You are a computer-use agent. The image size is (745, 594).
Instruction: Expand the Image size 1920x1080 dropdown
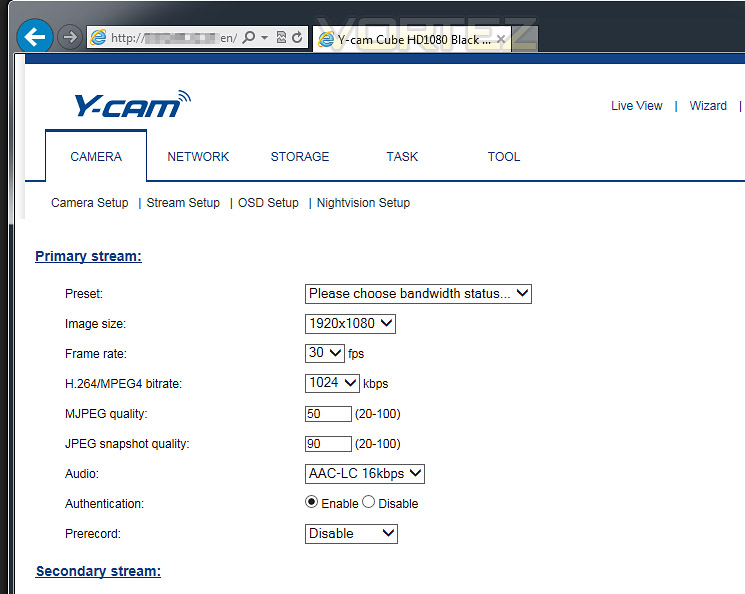(x=350, y=324)
